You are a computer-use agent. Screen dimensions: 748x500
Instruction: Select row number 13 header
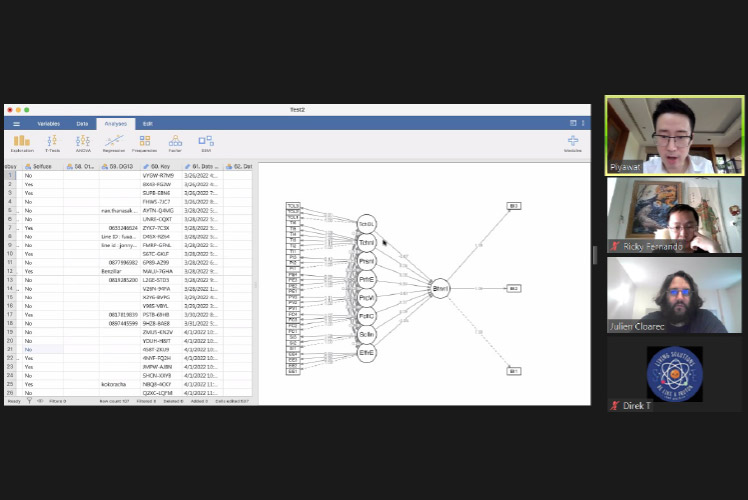[x=10, y=280]
